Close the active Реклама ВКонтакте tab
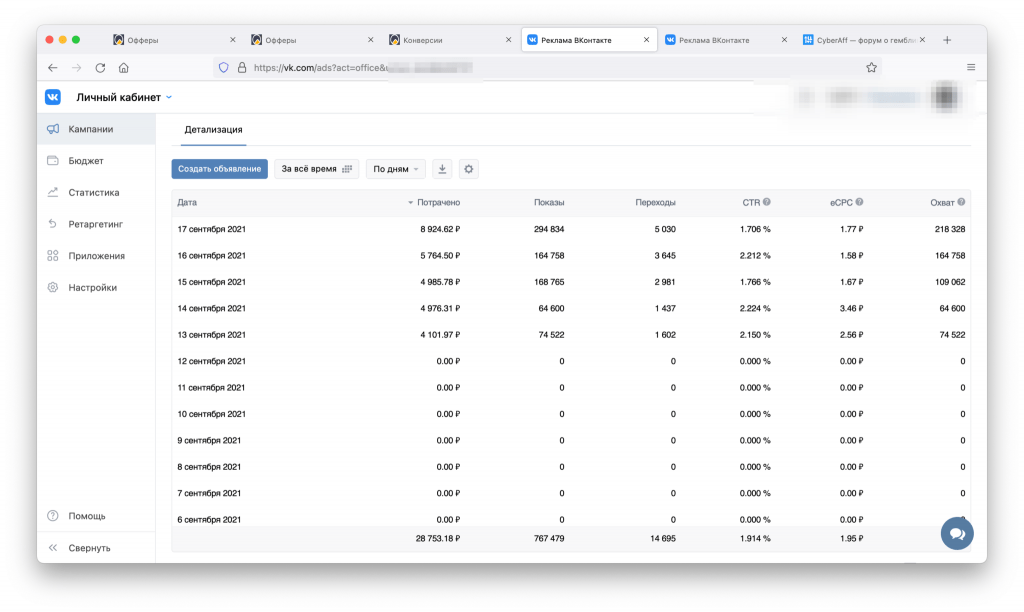The image size is (1024, 612). coord(647,40)
